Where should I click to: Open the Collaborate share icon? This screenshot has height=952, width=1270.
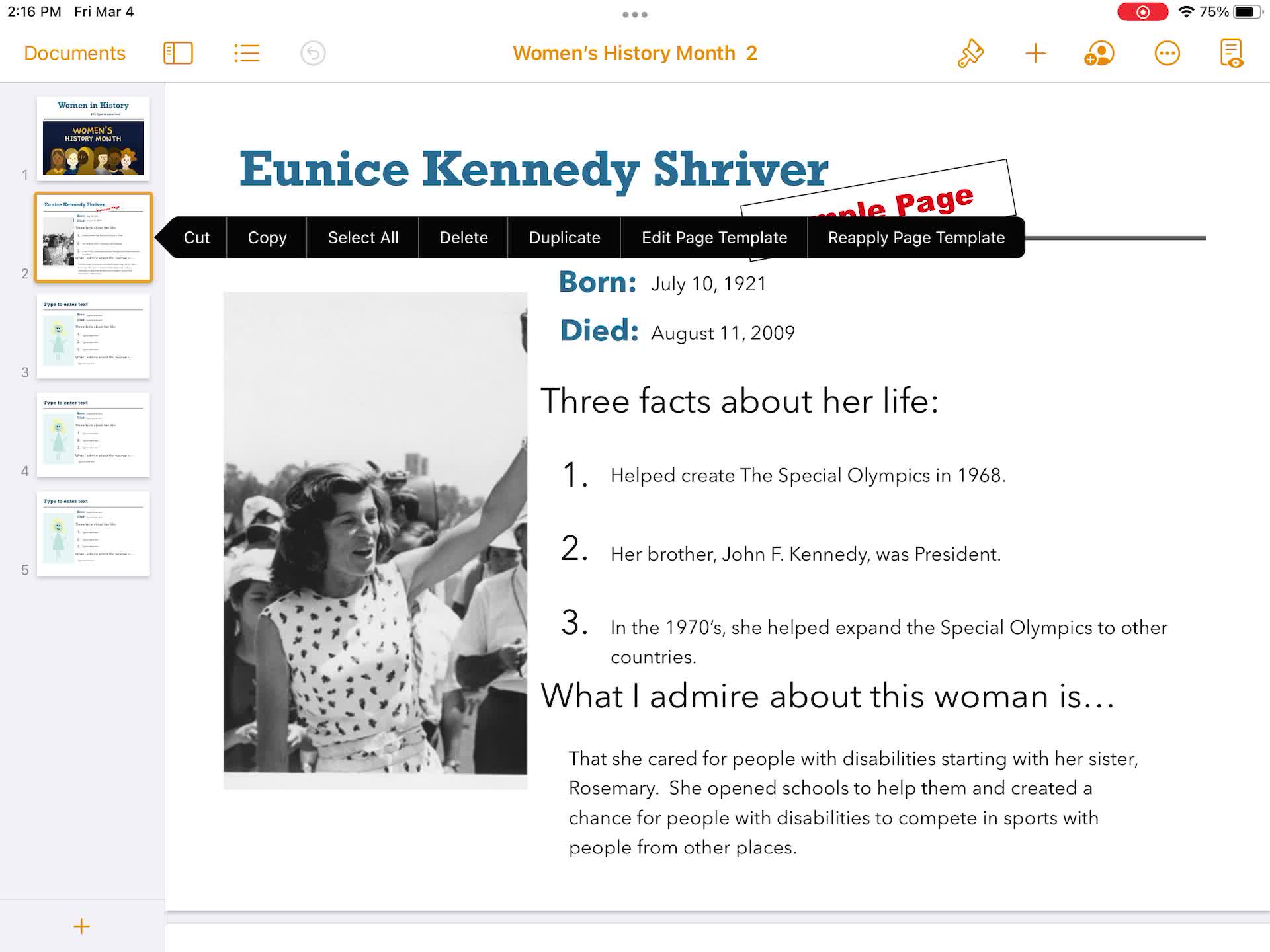[x=1100, y=53]
